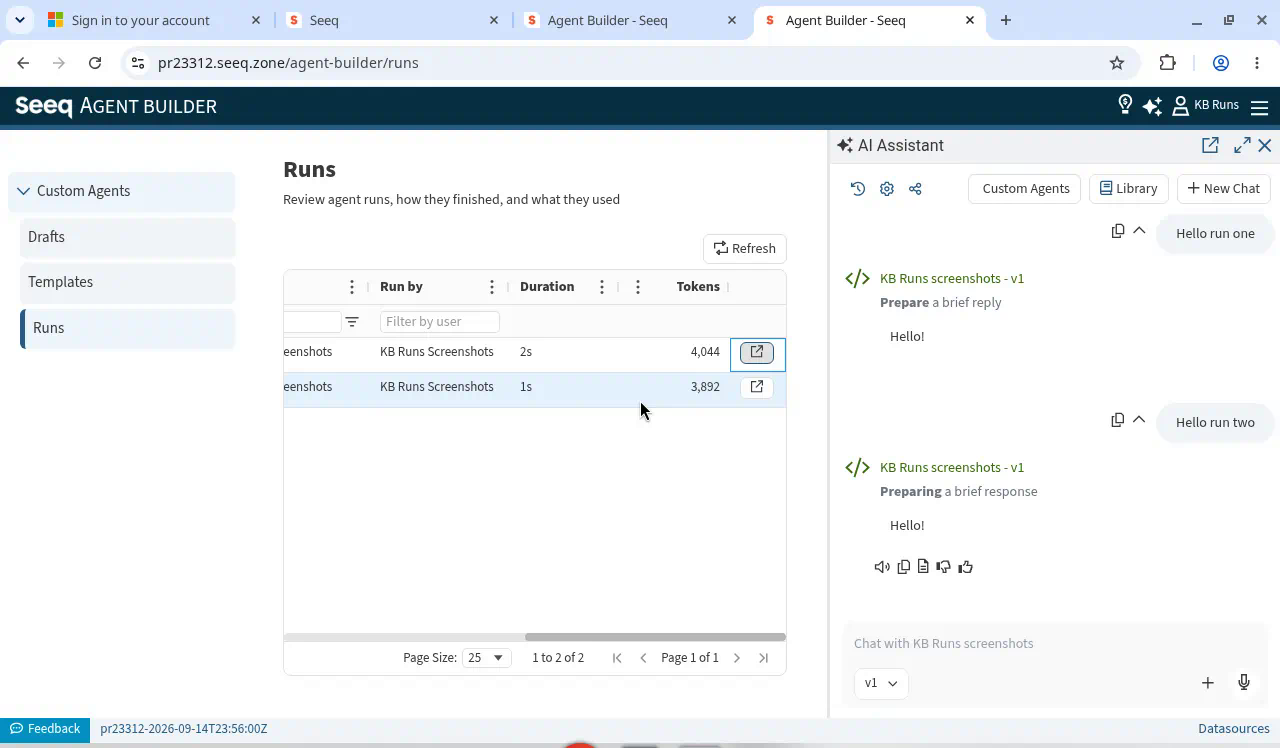
Task: Sort by the Tokens column header
Action: tap(698, 287)
